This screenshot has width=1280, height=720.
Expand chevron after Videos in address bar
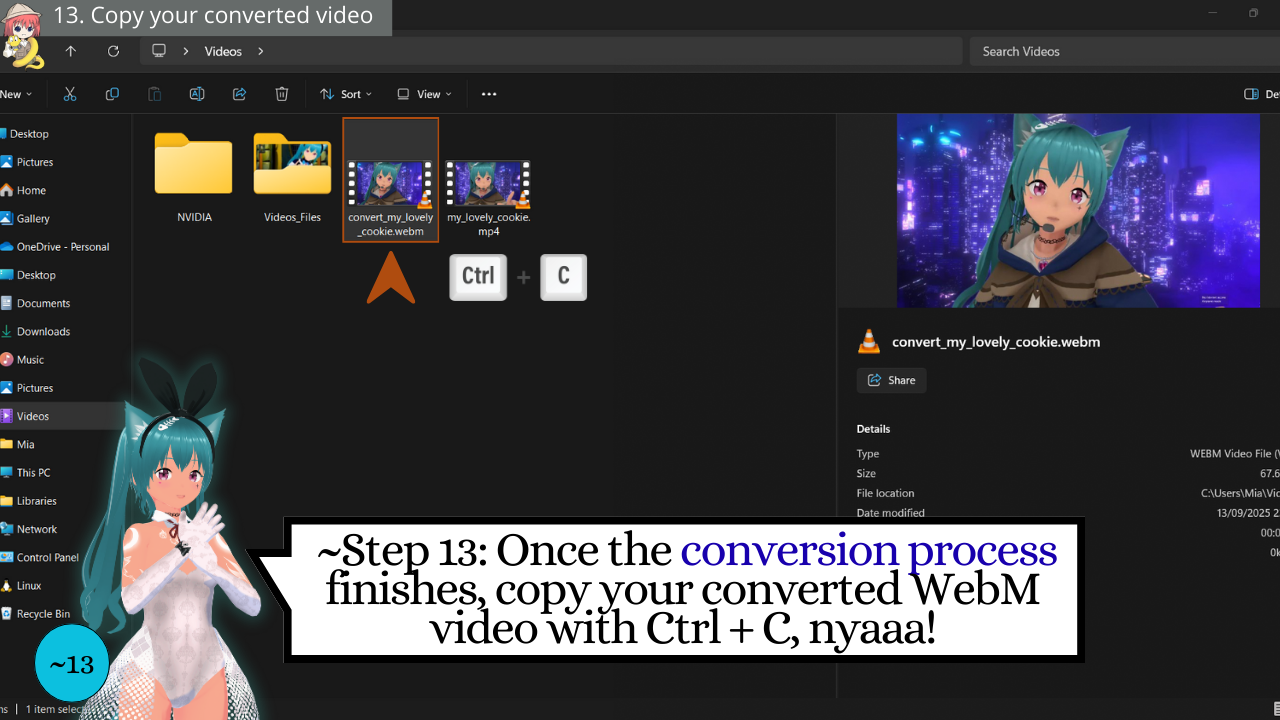coord(260,51)
